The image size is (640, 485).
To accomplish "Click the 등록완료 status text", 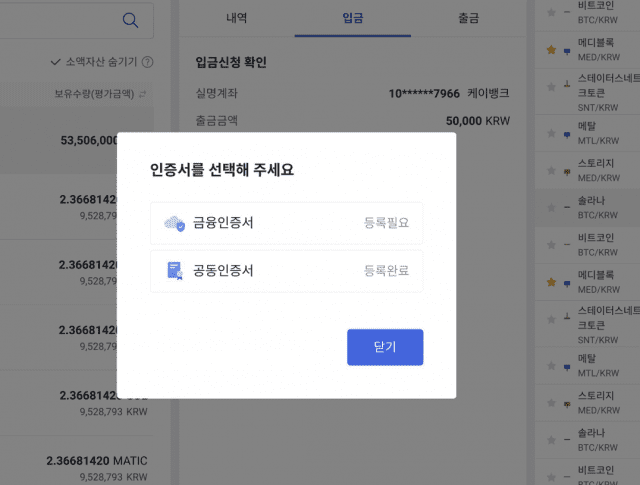I will coord(386,271).
